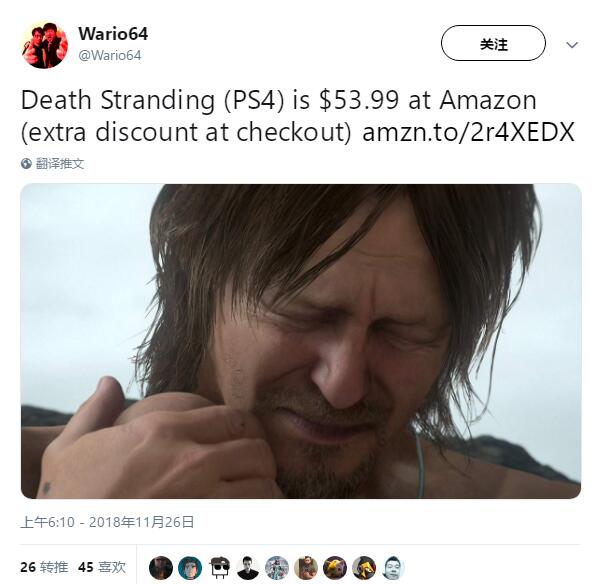Open the teal-background liker avatar
This screenshot has width=599, height=584.
(190, 568)
